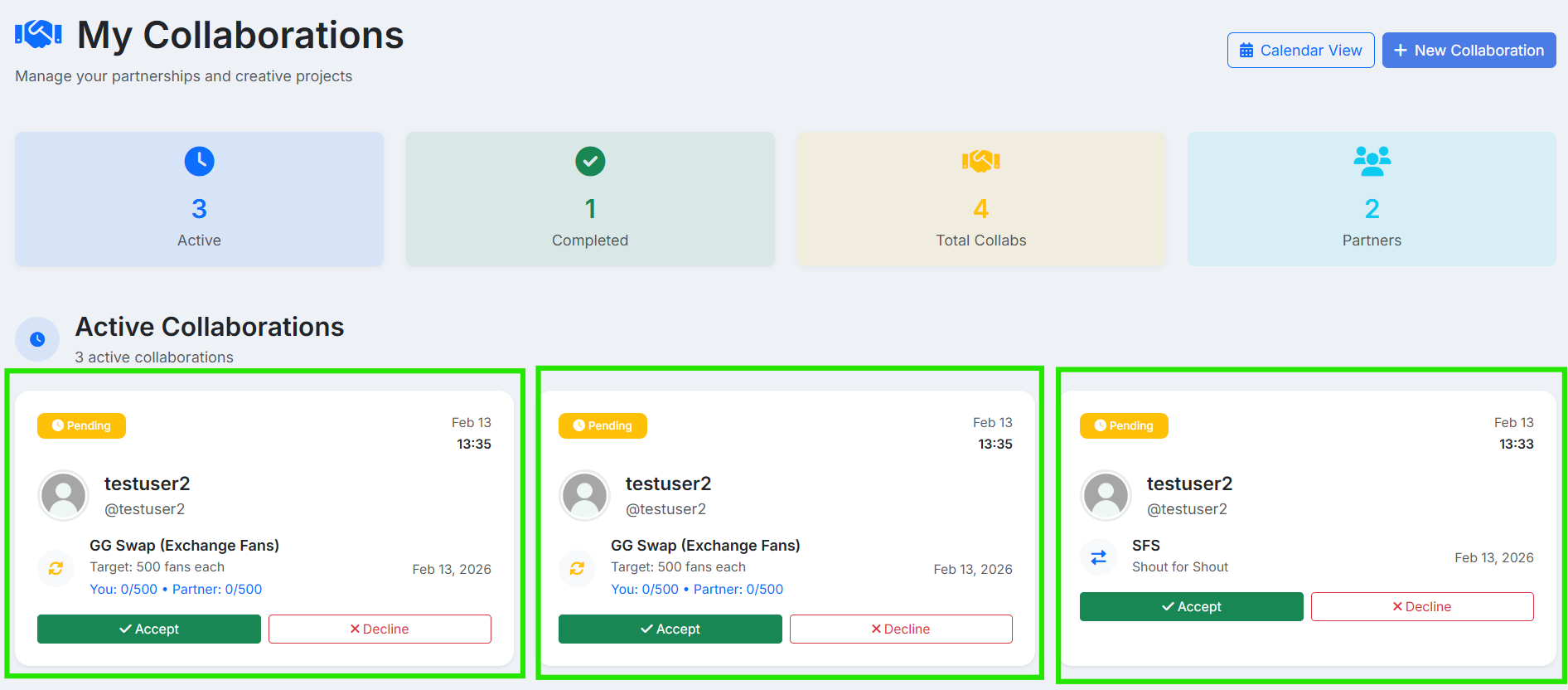The height and width of the screenshot is (690, 1568).
Task: Accept the first GG Swap collaboration
Action: (x=149, y=629)
